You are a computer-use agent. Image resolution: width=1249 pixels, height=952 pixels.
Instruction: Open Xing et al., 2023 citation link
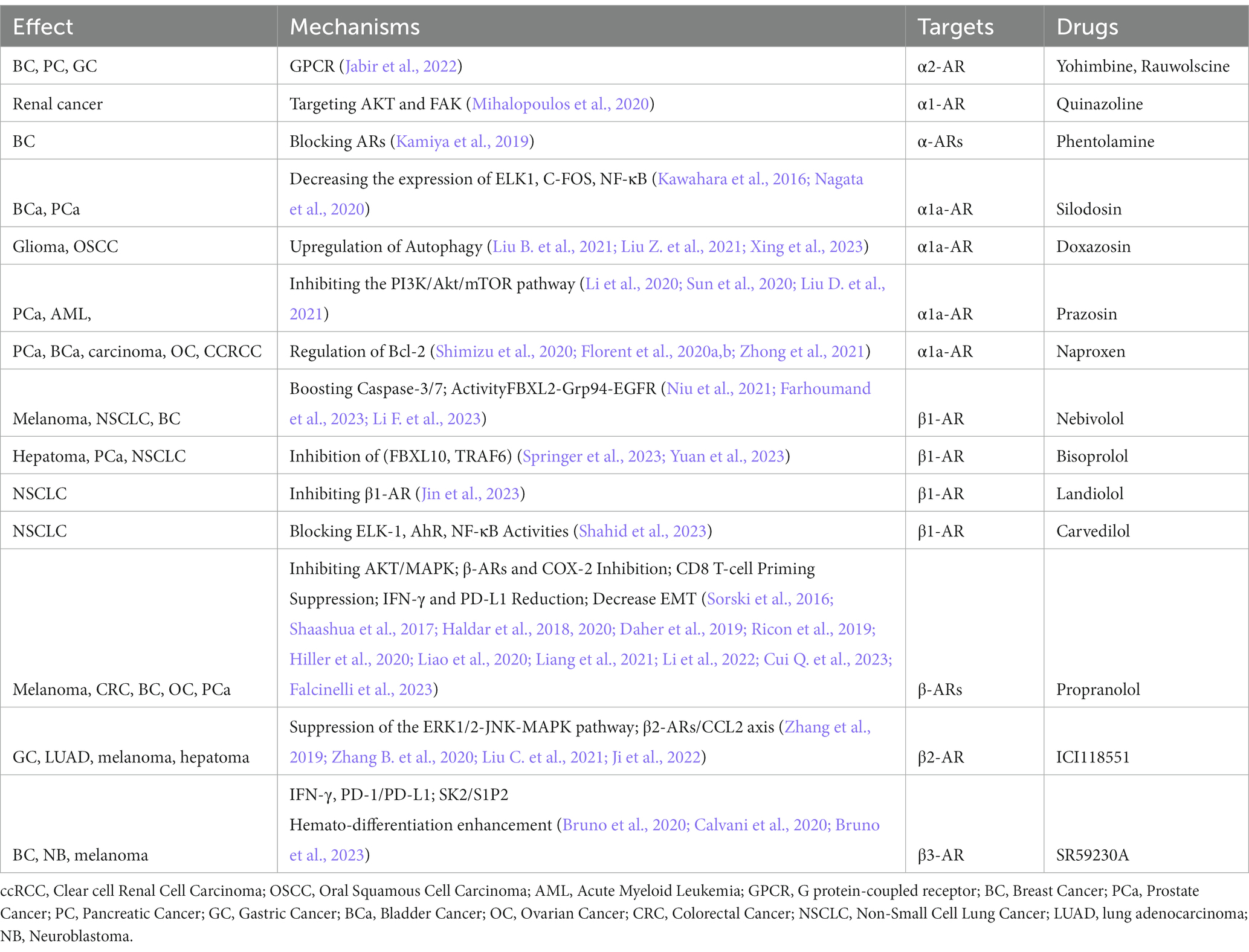[806, 246]
